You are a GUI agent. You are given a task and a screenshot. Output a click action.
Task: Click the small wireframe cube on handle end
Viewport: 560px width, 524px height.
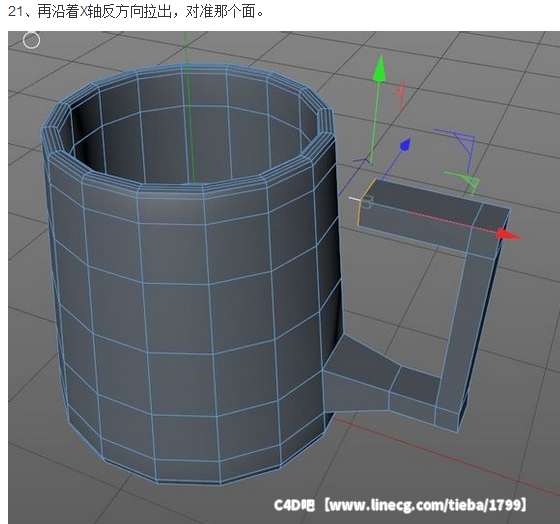pyautogui.click(x=368, y=202)
